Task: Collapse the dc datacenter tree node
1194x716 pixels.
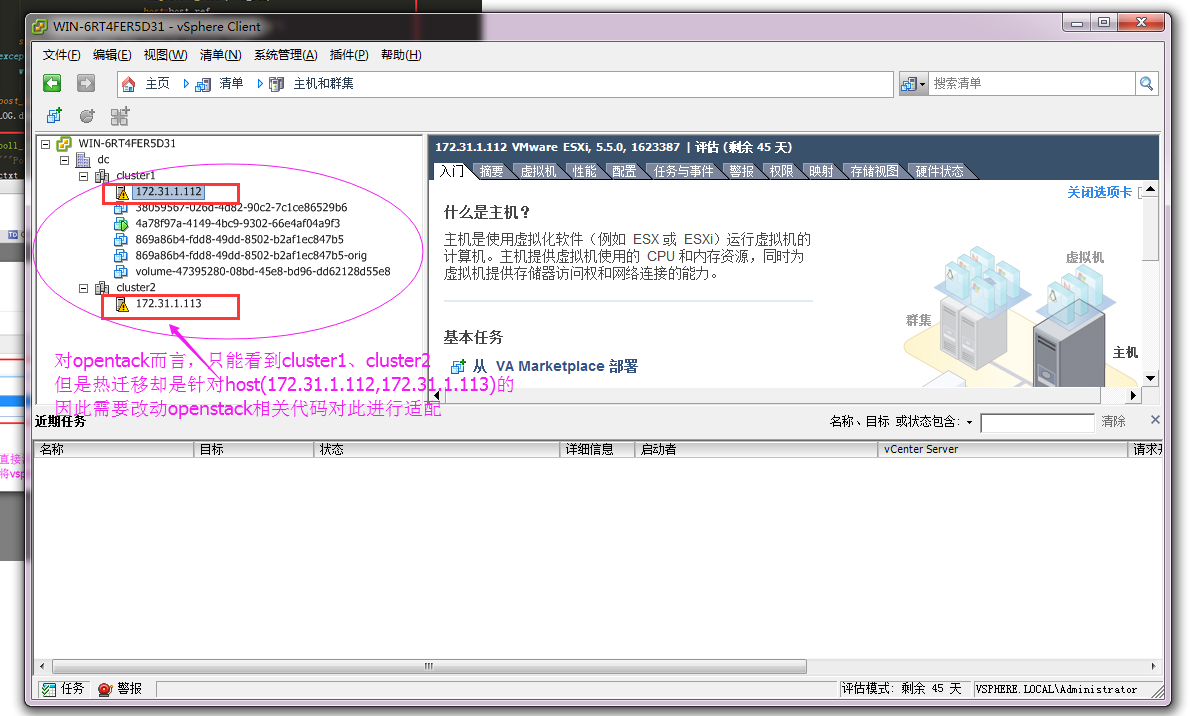Action: 65,160
